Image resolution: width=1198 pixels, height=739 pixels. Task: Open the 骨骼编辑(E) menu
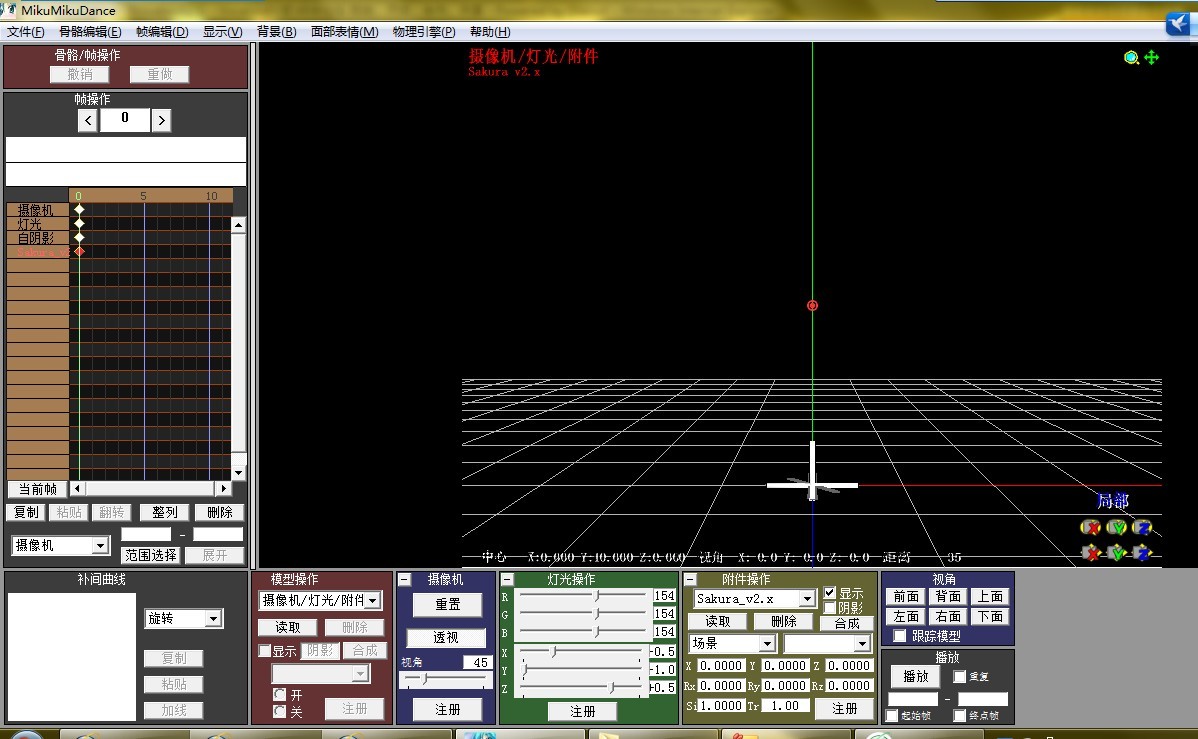pyautogui.click(x=90, y=31)
